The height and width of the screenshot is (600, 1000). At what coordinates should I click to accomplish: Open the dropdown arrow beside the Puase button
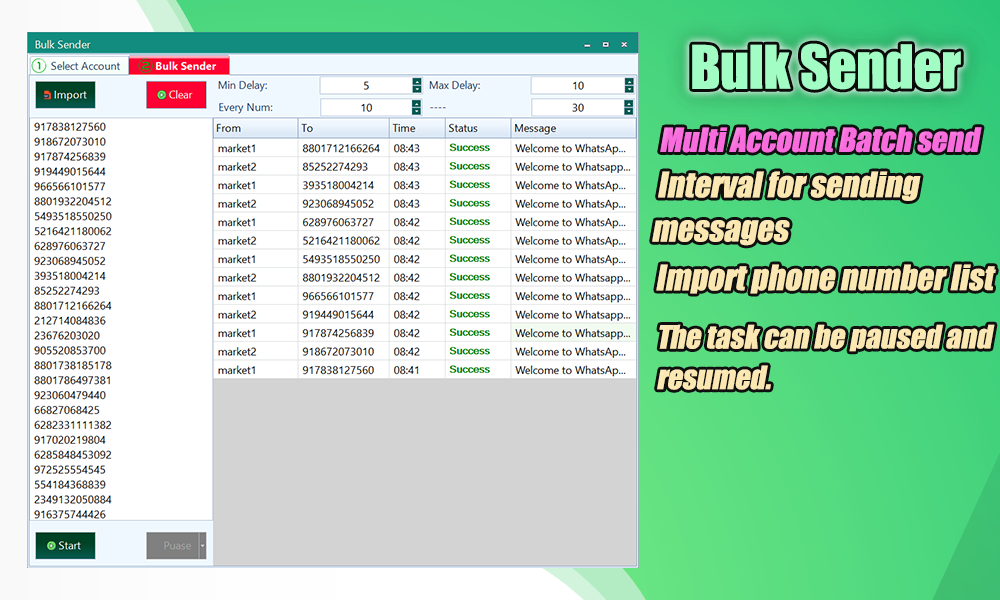pos(202,545)
